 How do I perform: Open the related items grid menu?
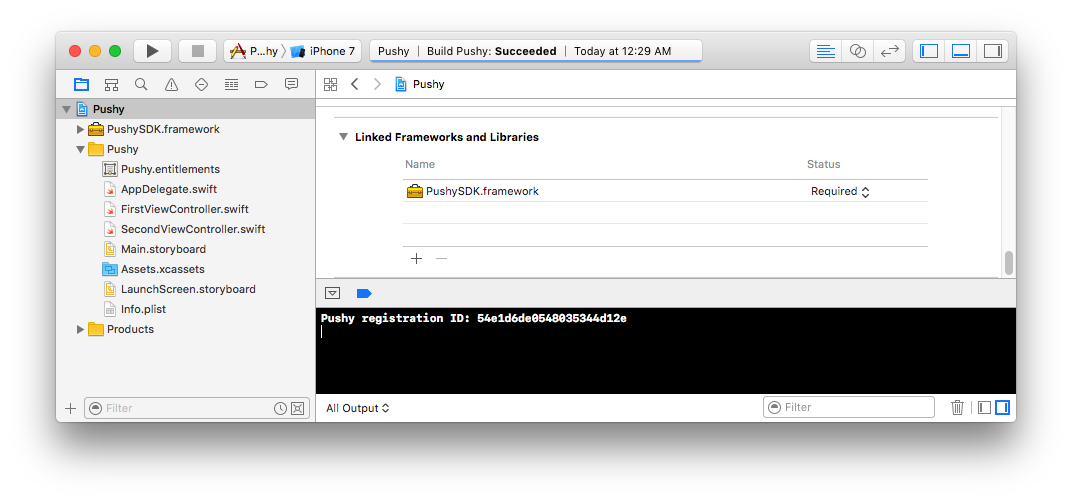point(330,84)
